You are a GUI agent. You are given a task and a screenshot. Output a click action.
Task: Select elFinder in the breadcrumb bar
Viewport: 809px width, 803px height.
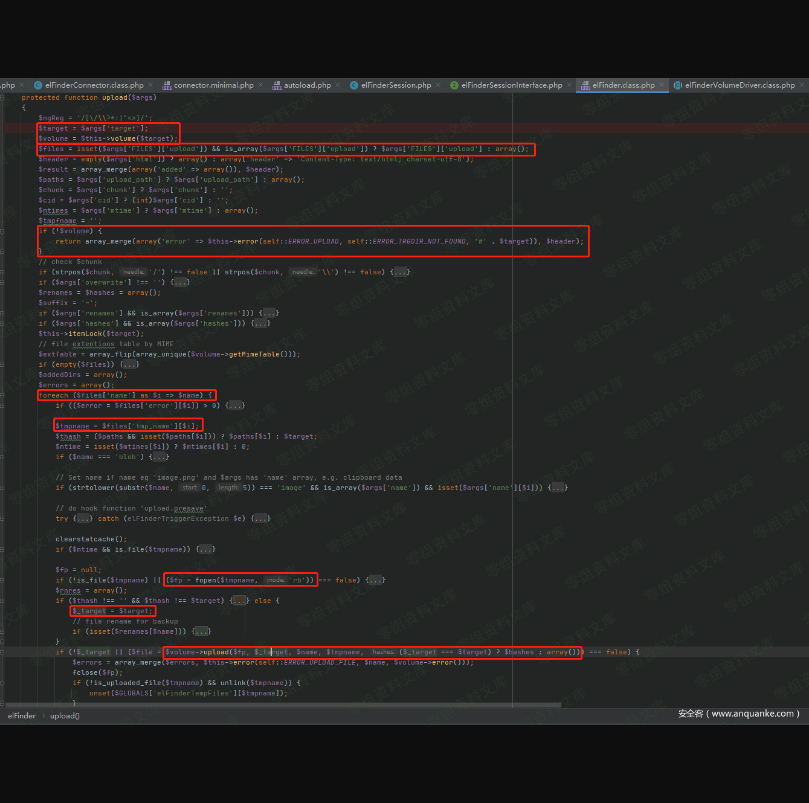(x=21, y=715)
